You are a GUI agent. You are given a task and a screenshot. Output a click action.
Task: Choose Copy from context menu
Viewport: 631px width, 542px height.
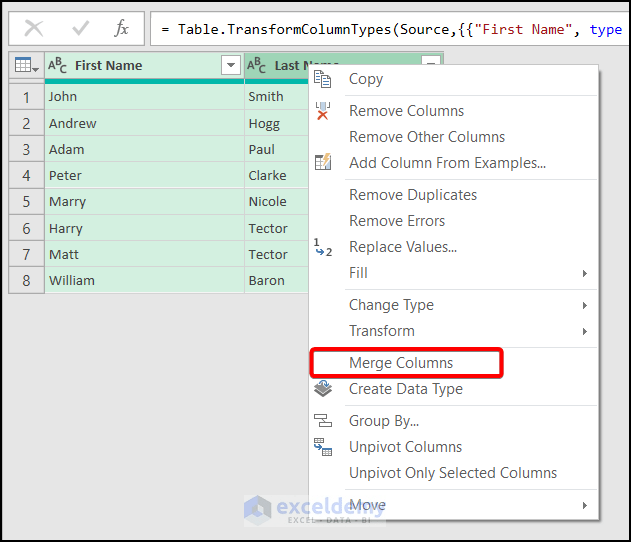[454, 79]
